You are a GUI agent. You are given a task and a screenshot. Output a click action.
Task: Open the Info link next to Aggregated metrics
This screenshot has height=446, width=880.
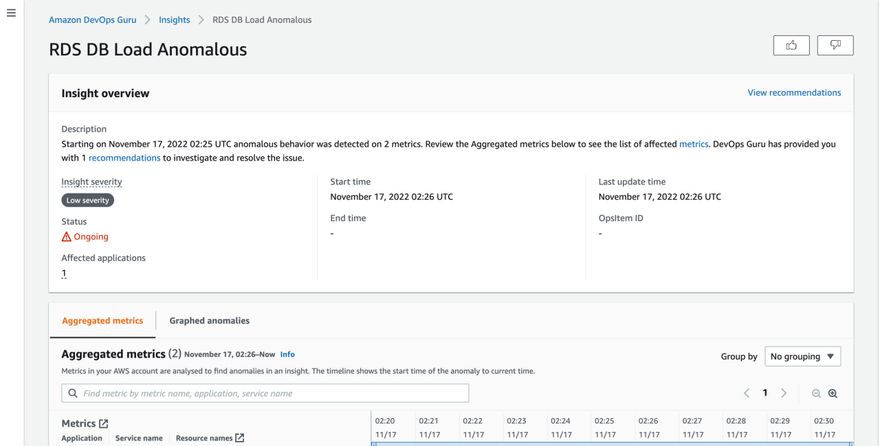[x=287, y=355]
